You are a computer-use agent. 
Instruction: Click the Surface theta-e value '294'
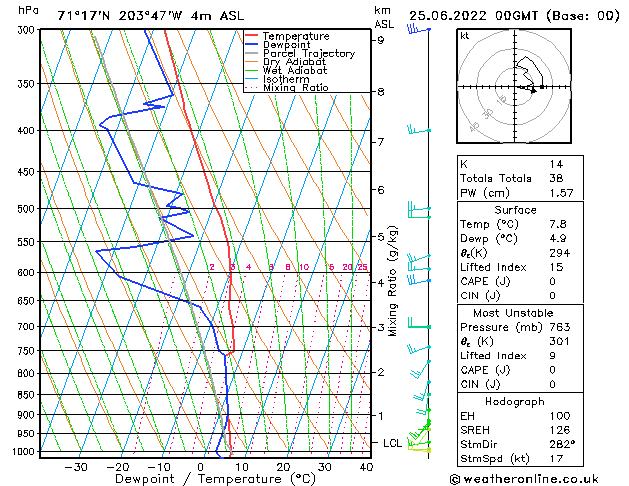point(560,253)
